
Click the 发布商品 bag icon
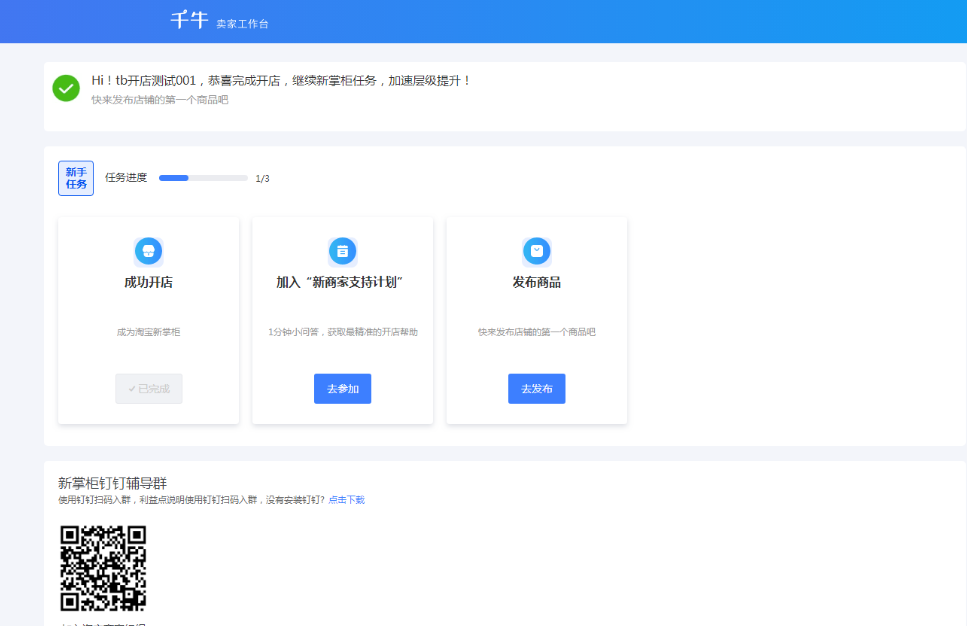click(537, 251)
